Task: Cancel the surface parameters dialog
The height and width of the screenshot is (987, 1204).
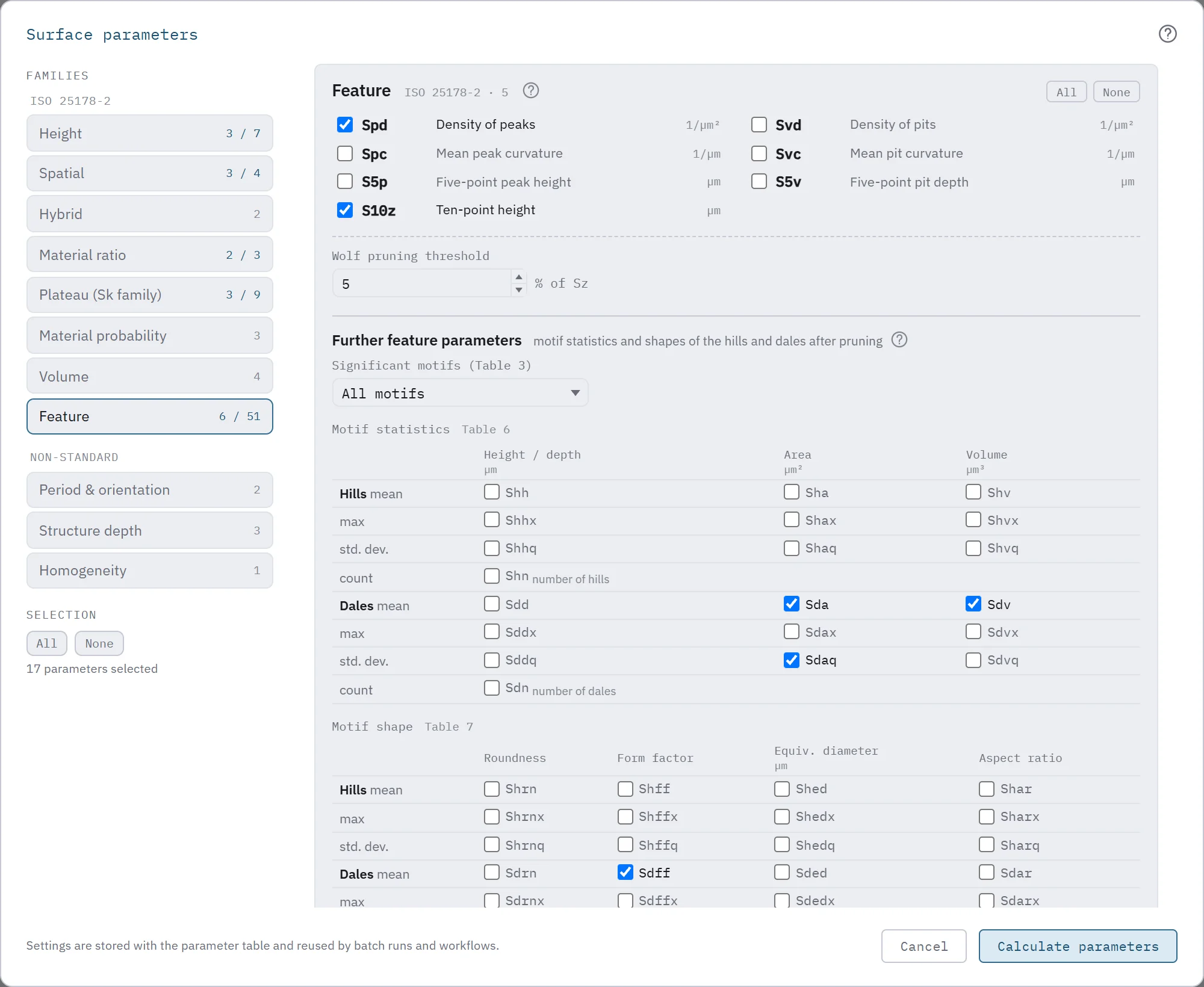Action: [x=924, y=946]
